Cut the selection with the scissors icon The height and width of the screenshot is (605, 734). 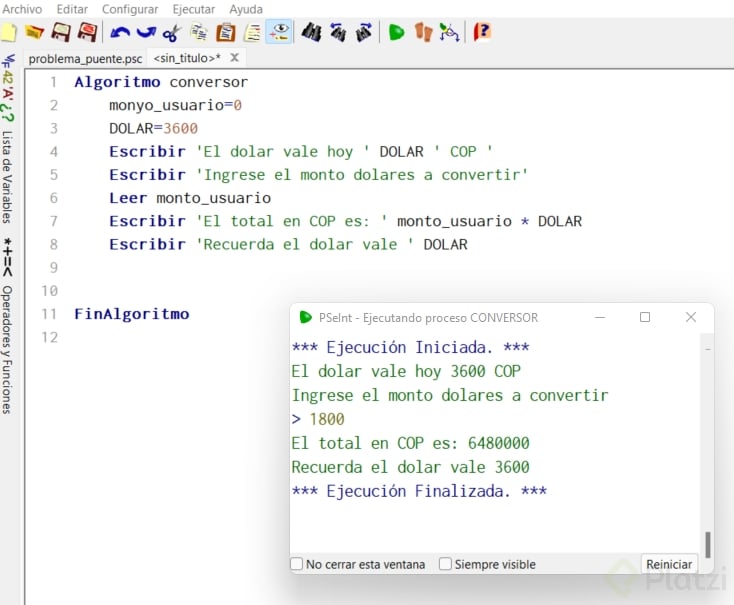172,33
